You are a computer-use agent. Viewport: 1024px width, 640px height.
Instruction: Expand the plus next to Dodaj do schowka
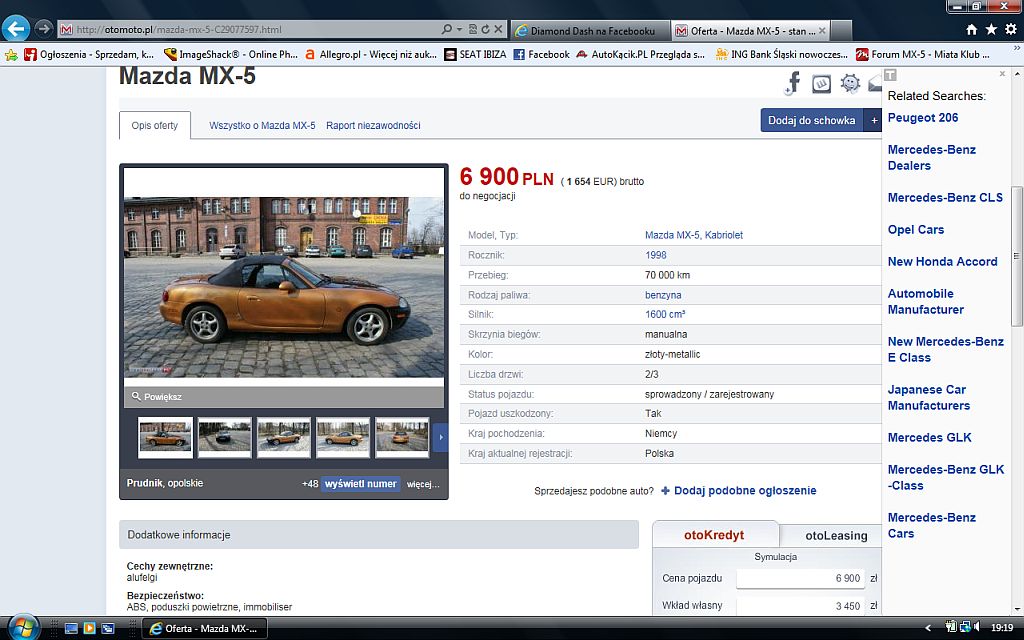coord(874,120)
